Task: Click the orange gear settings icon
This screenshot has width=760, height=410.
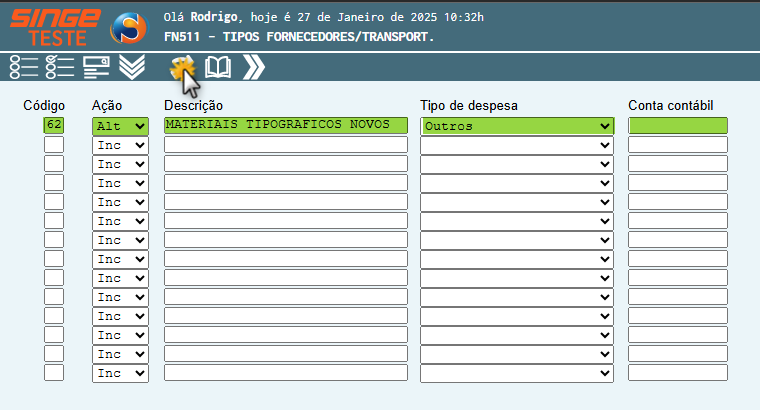Action: coord(182,67)
